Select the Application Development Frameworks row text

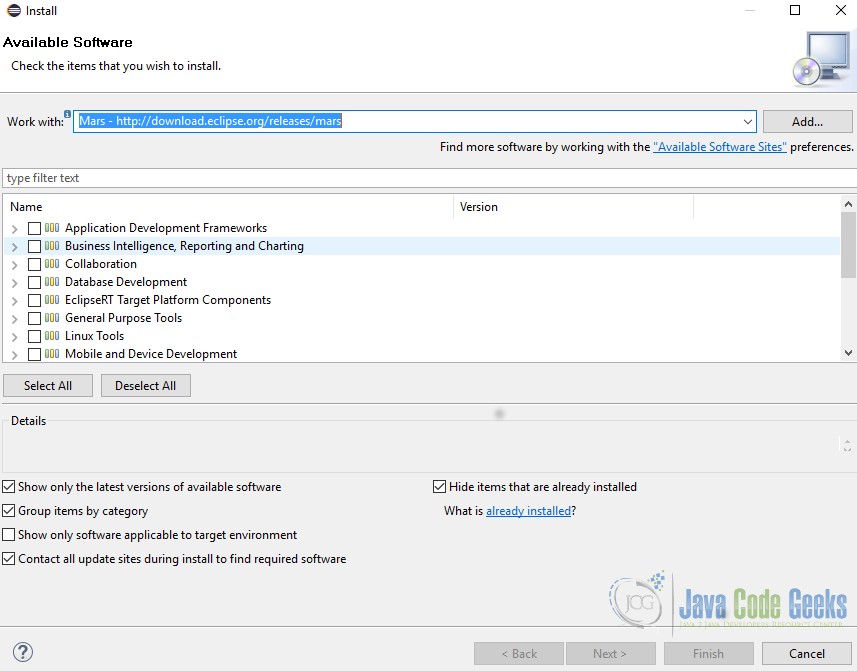(166, 228)
